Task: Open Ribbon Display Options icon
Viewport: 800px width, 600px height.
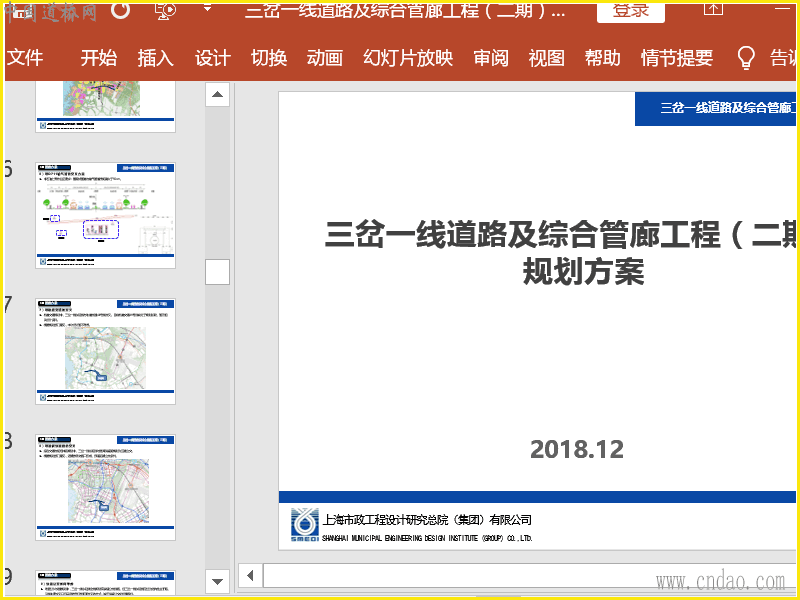Action: (713, 9)
